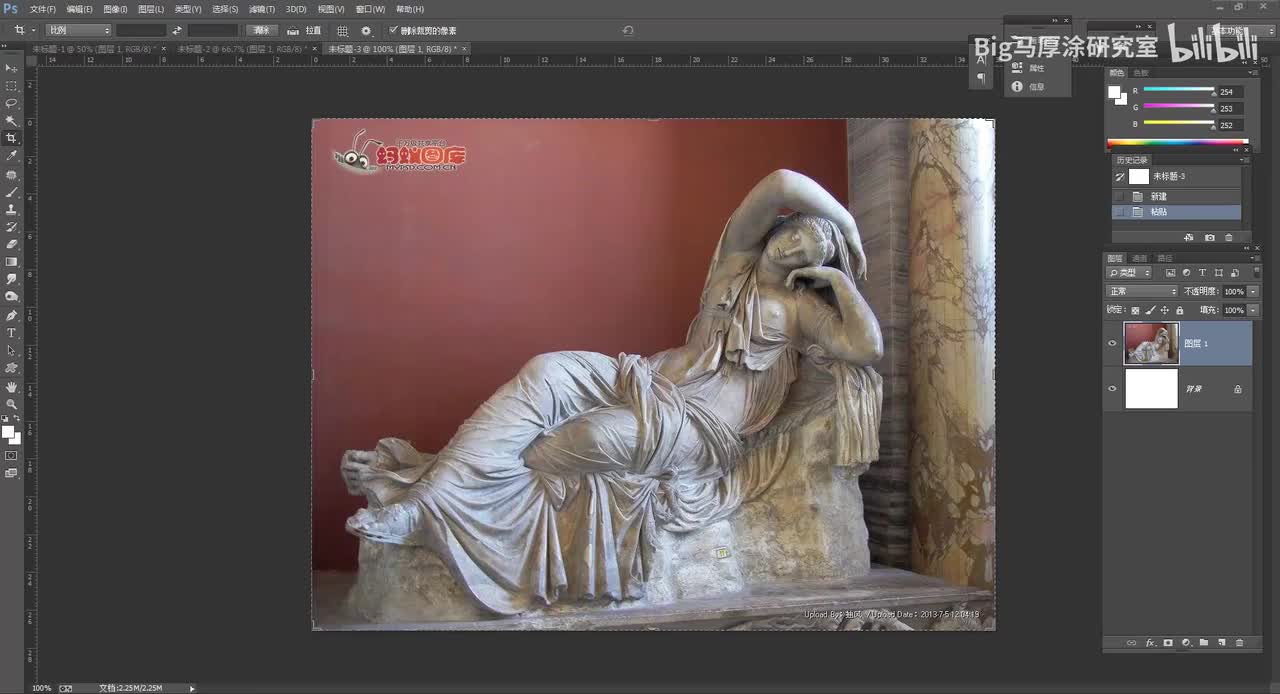The width and height of the screenshot is (1280, 694).
Task: Select the Eyedropper tool
Action: (12, 156)
